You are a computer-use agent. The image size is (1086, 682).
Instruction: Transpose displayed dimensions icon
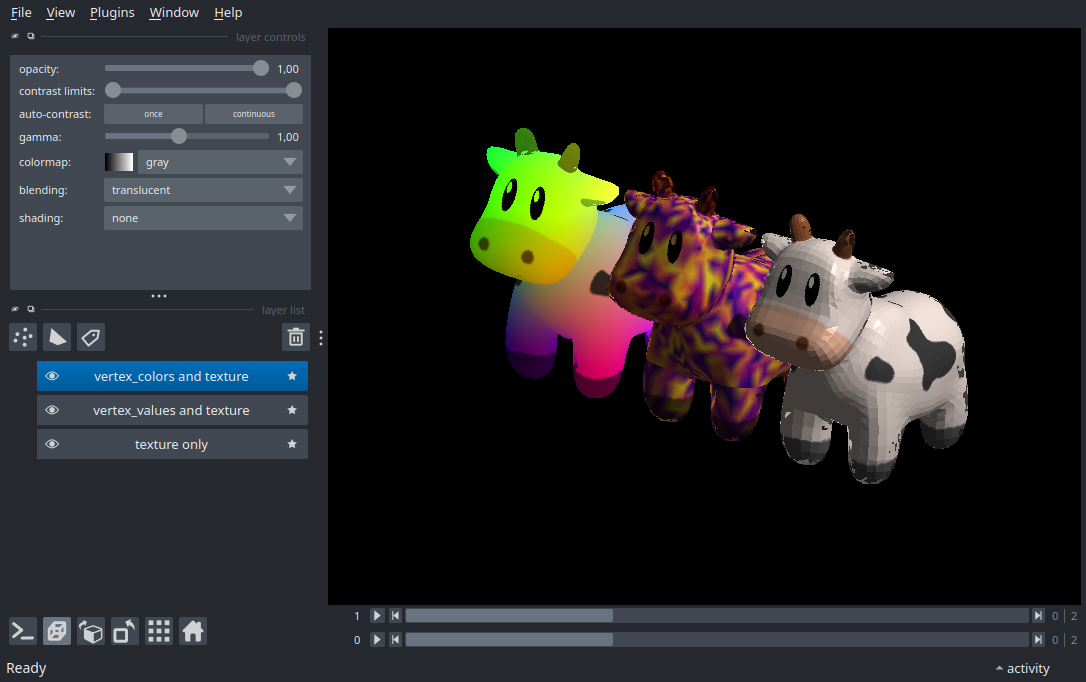tap(125, 631)
